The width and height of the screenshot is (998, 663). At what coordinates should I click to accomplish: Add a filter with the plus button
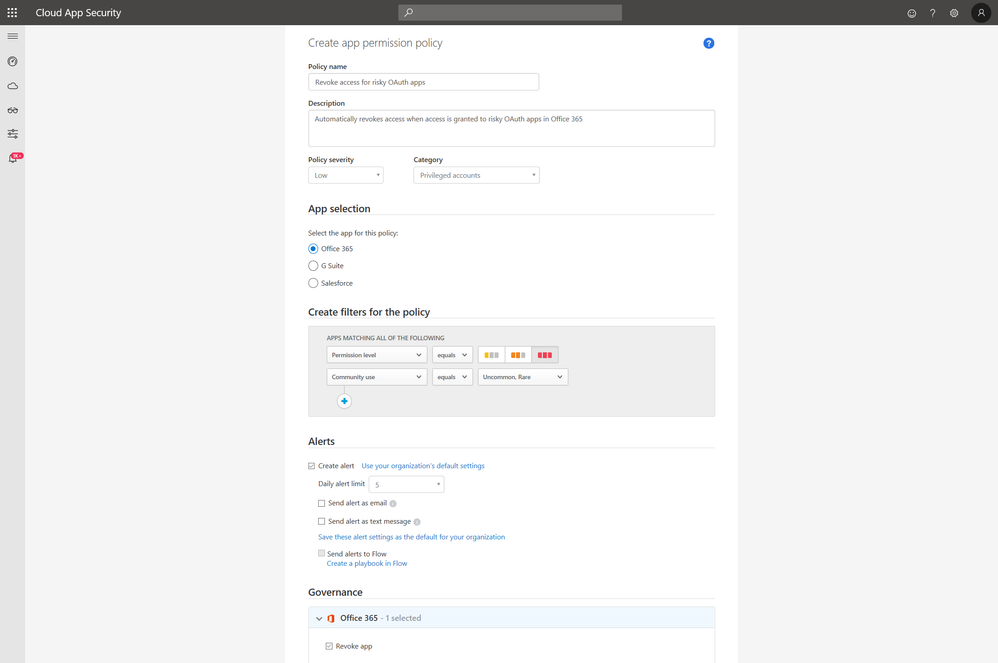(344, 401)
